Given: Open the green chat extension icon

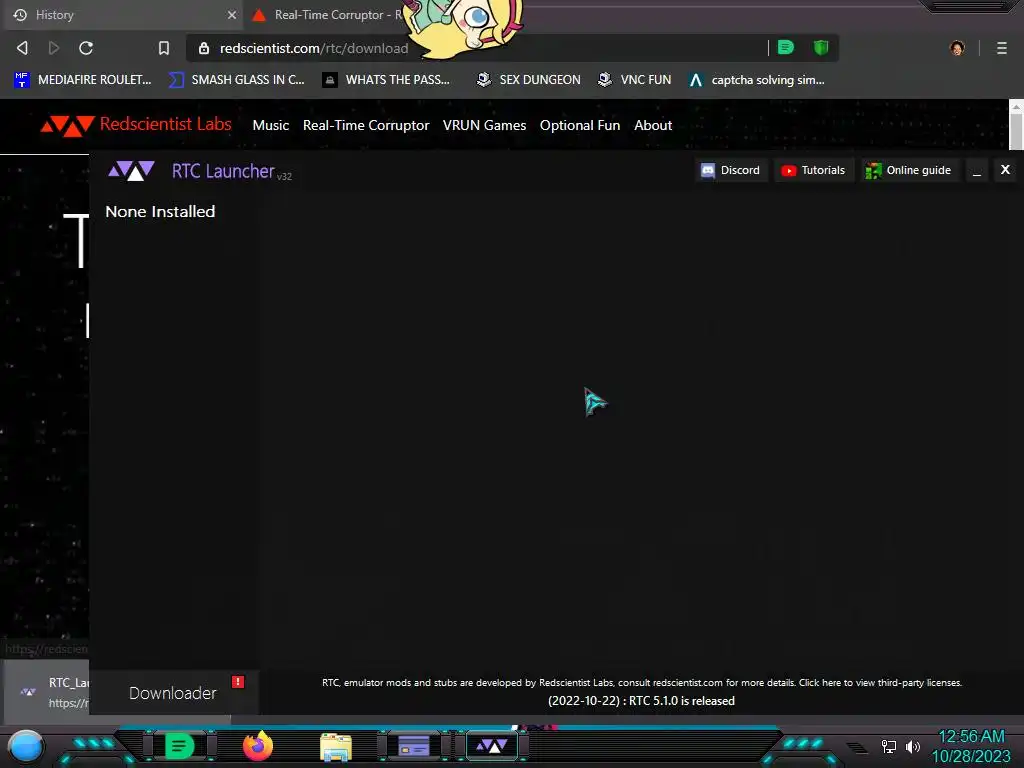Looking at the screenshot, I should 786,47.
